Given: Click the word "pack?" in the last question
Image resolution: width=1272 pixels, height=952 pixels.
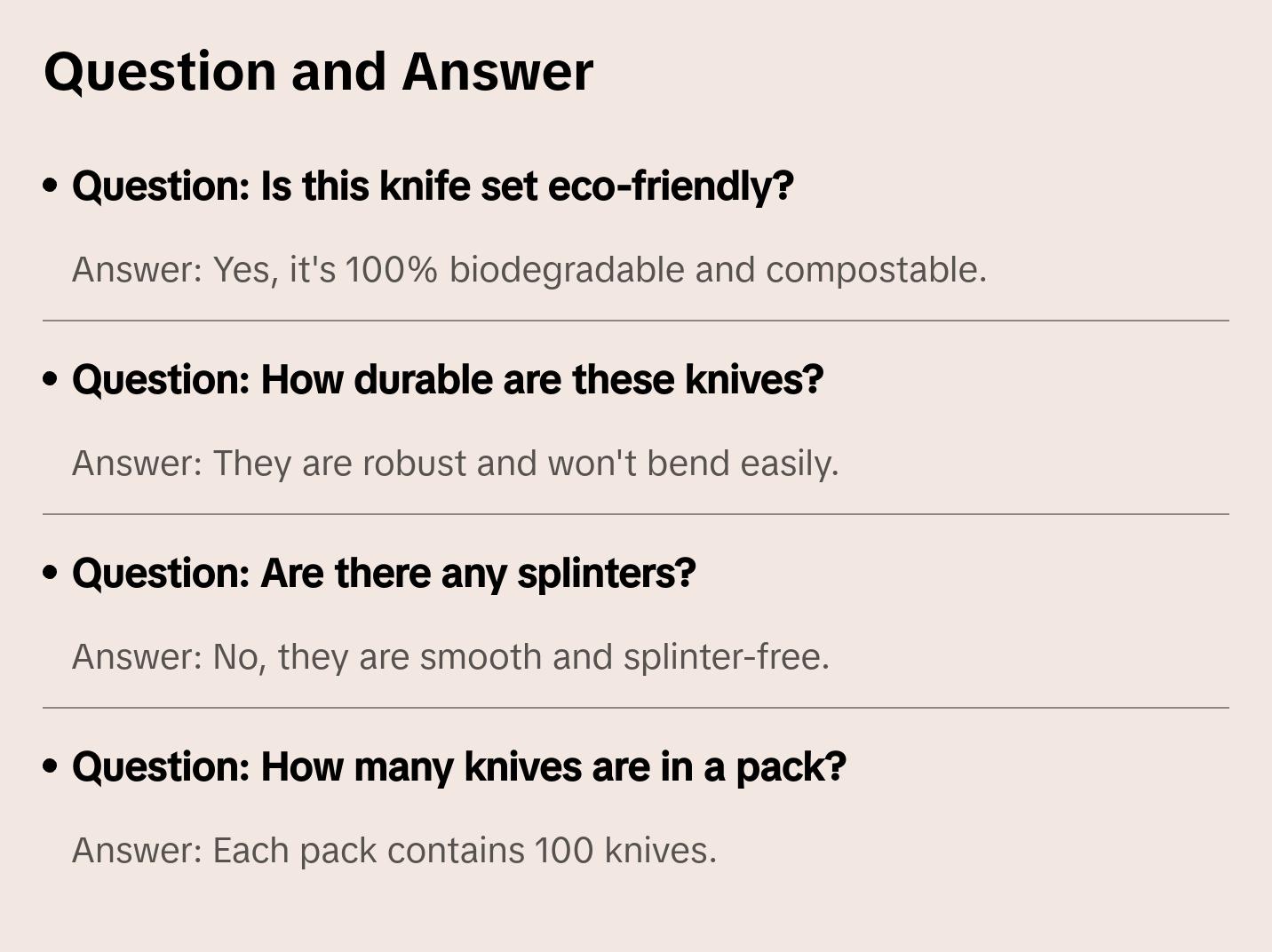Looking at the screenshot, I should pos(791,767).
